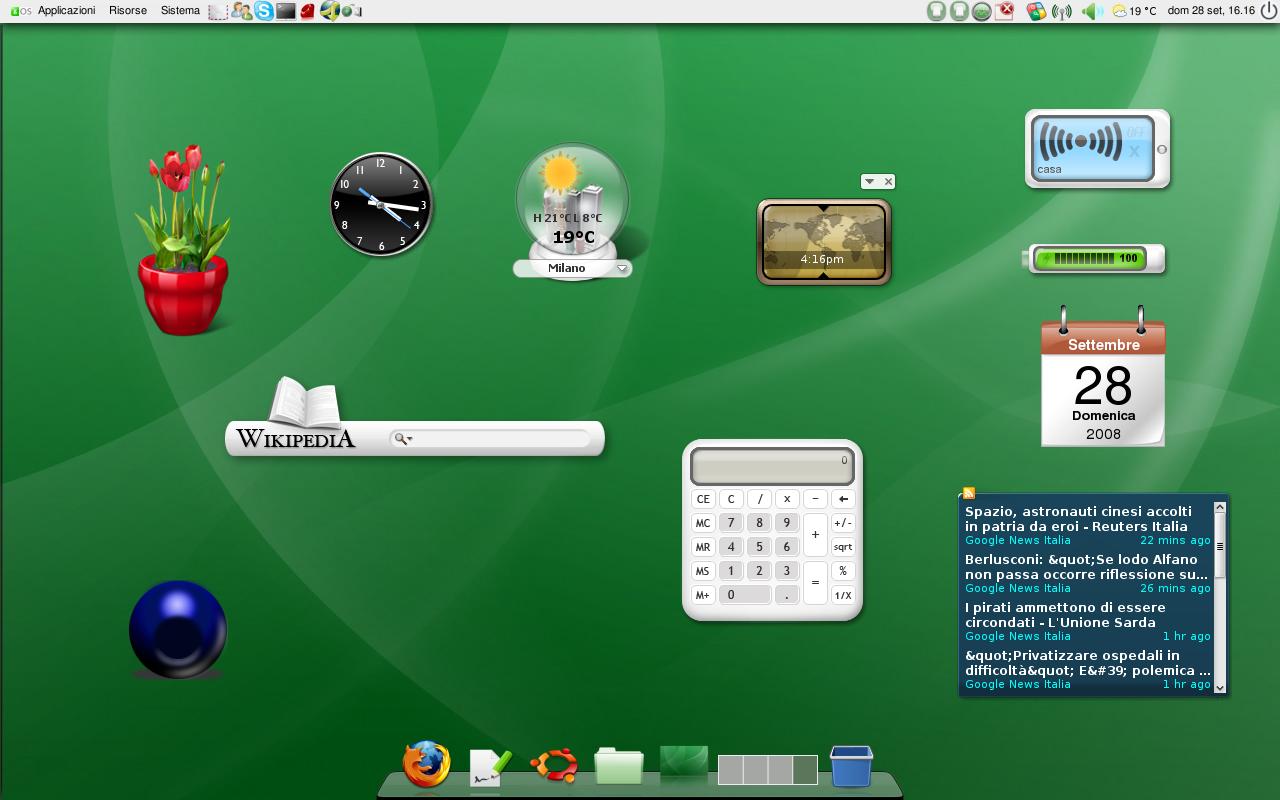Click the green desktop thumbnail in dock

(x=684, y=763)
